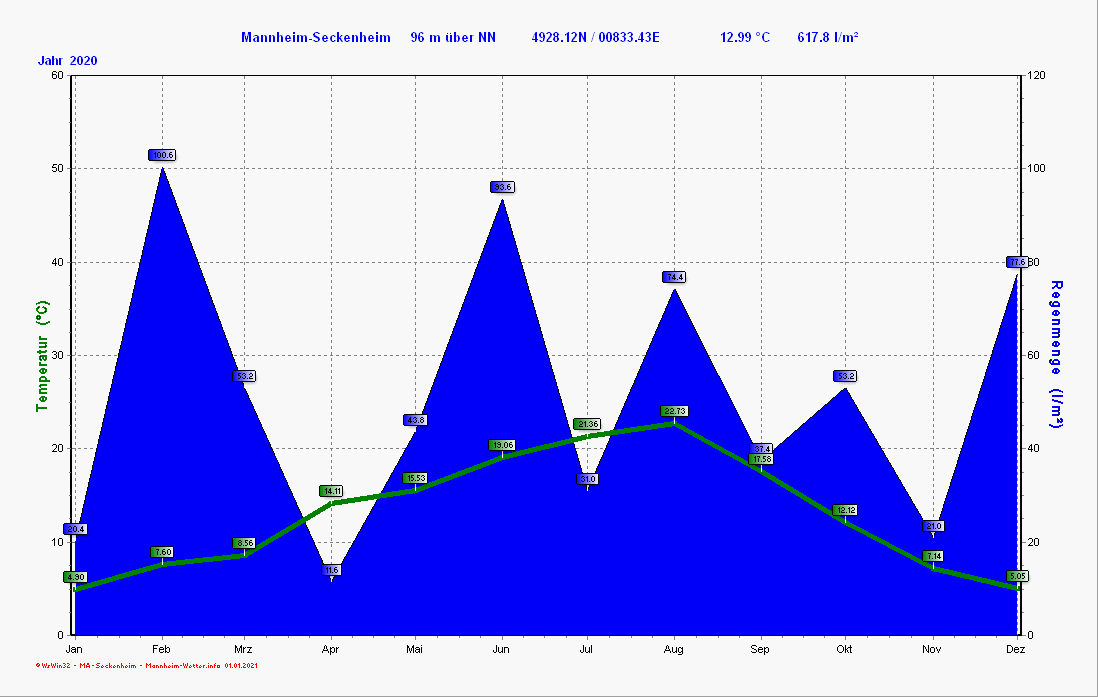The height and width of the screenshot is (697, 1098).
Task: Select the June rainfall peak label 93.6
Action: [x=502, y=187]
